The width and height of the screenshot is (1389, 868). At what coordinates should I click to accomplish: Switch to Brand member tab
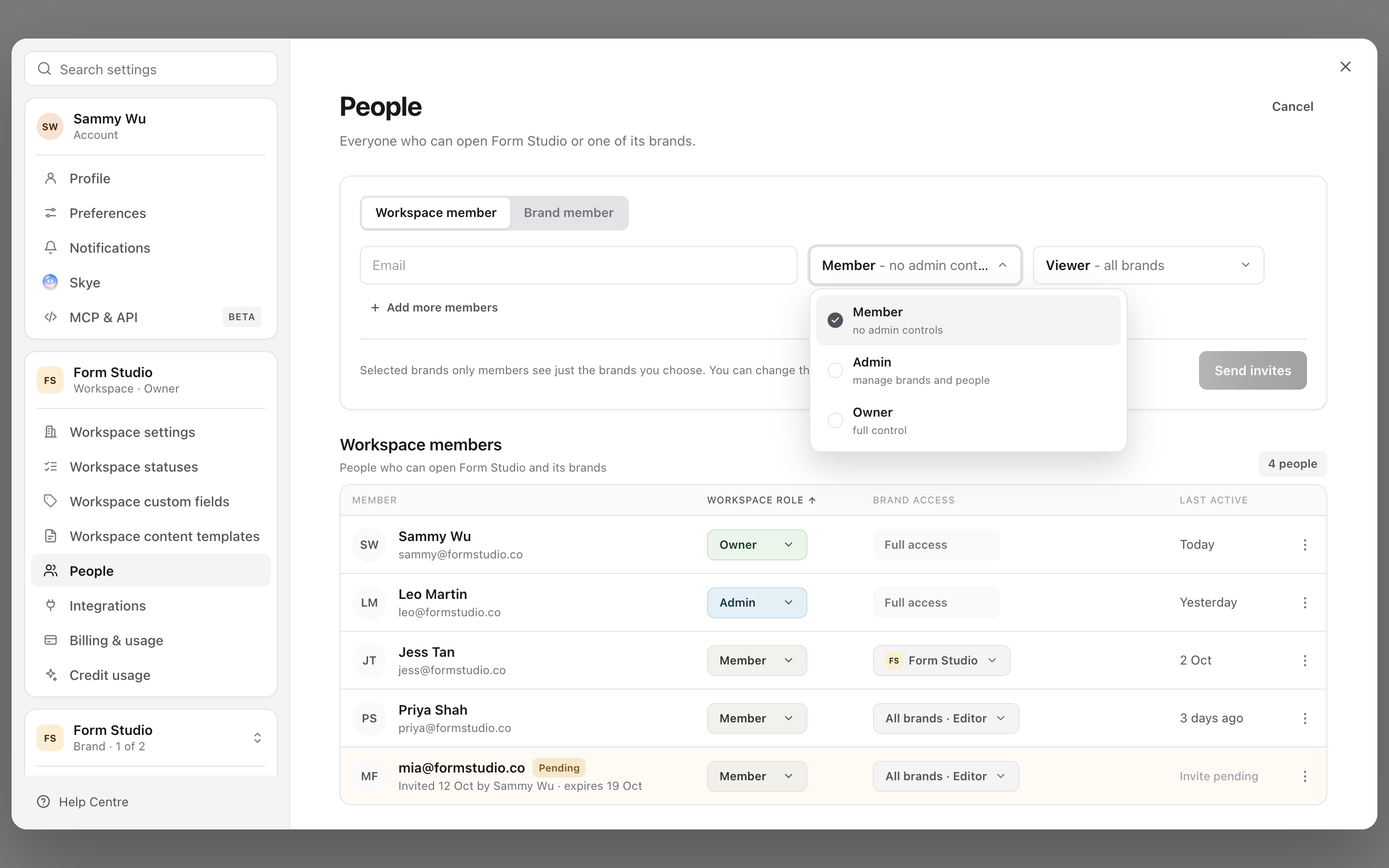(568, 213)
